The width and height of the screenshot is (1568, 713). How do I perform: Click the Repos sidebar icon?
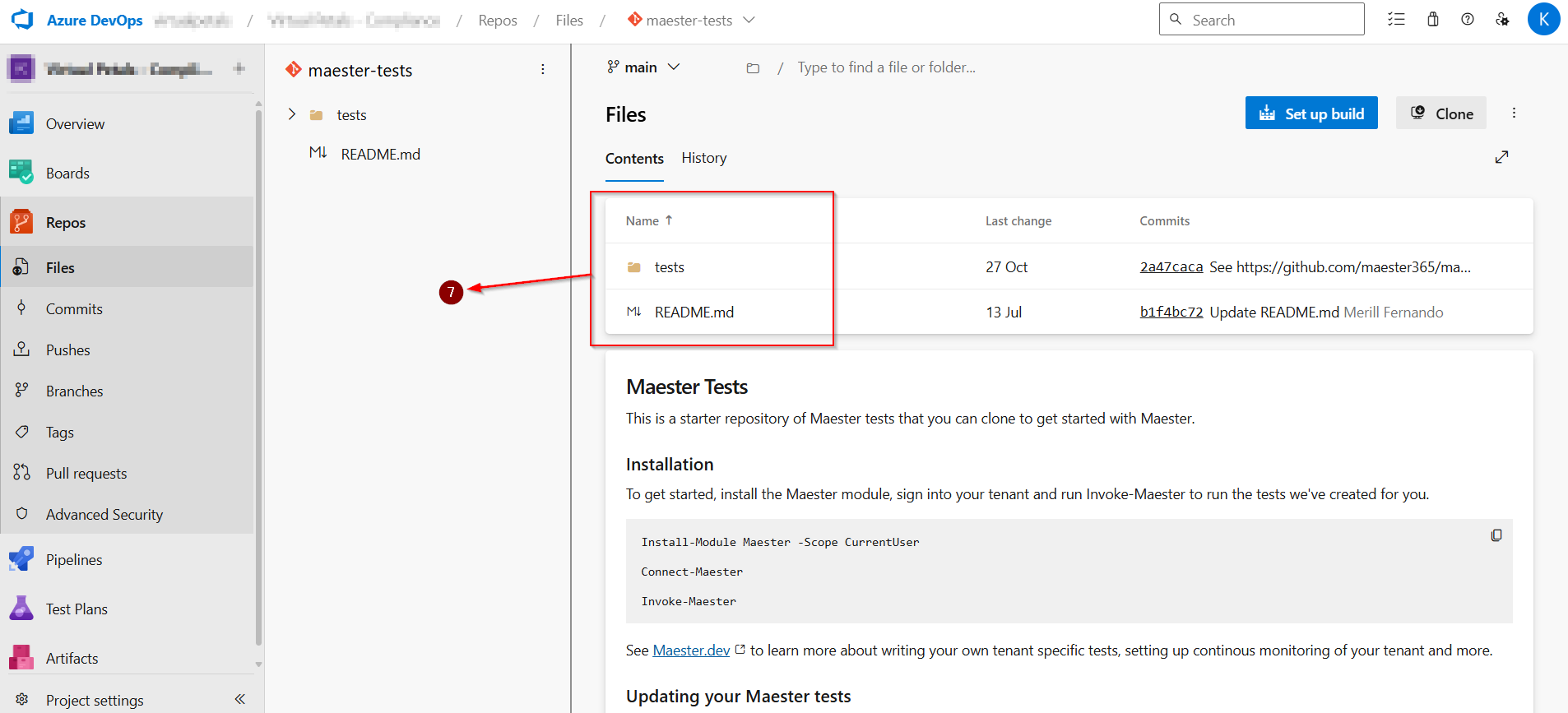[21, 222]
